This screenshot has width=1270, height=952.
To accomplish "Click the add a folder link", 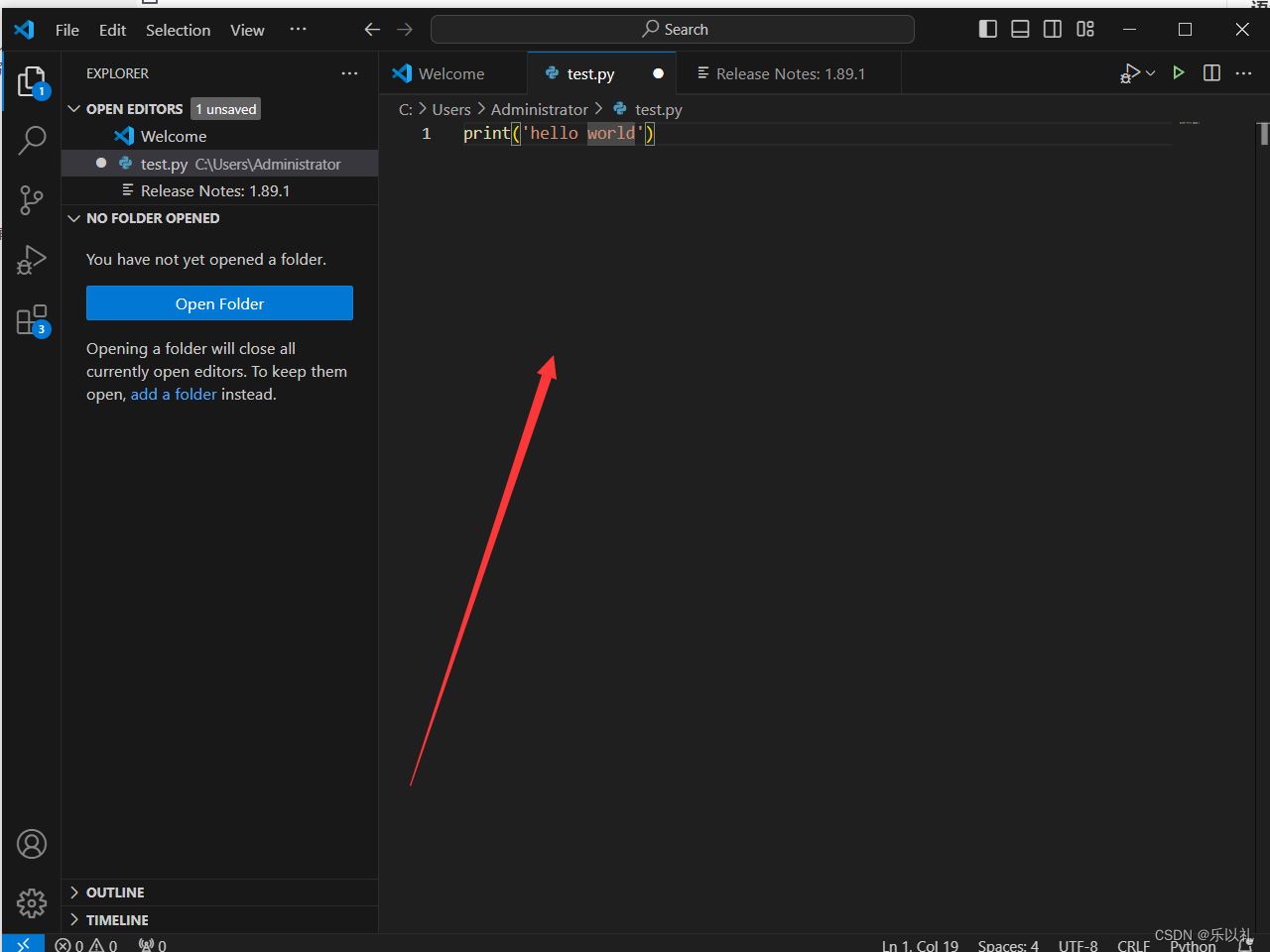I will (x=174, y=394).
